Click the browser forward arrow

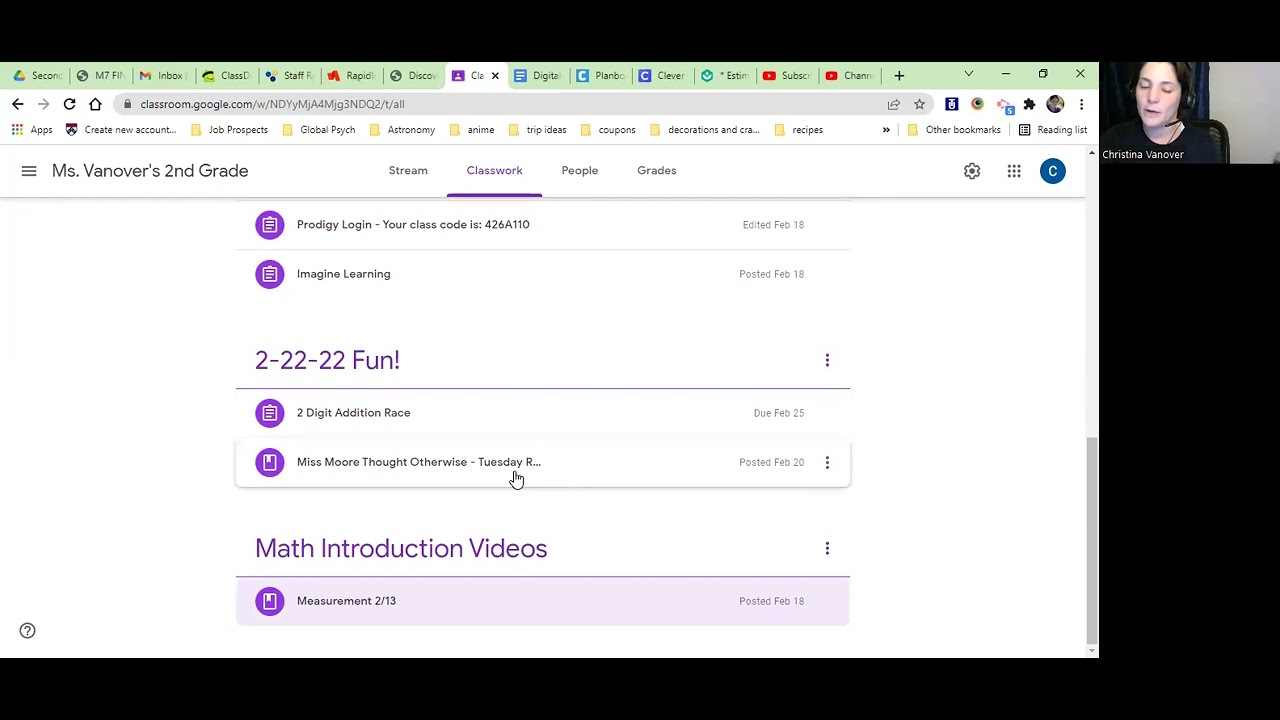pyautogui.click(x=44, y=104)
